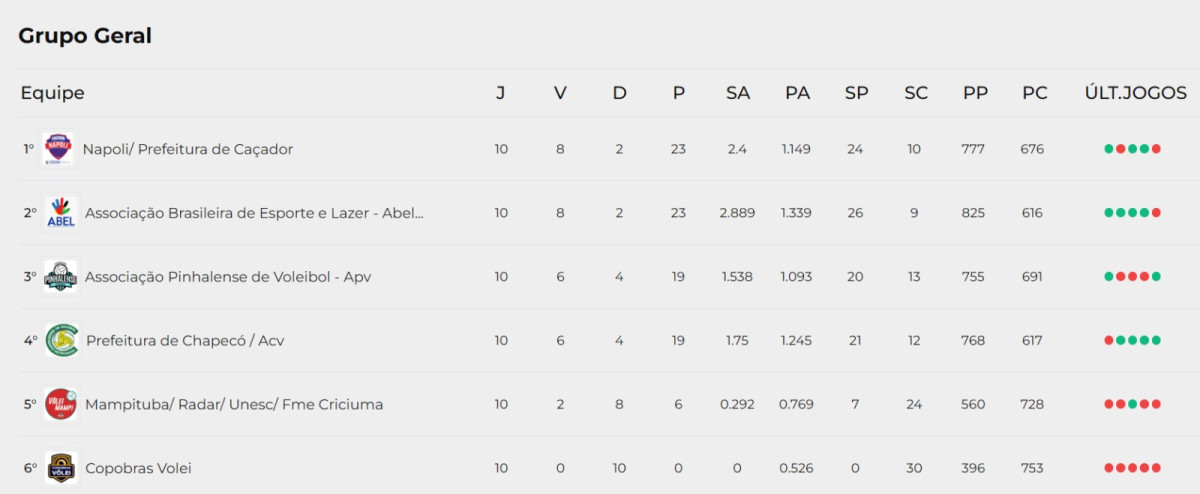Click the ÚLT.JOGOS column header
This screenshot has height=494, width=1200.
[1135, 93]
